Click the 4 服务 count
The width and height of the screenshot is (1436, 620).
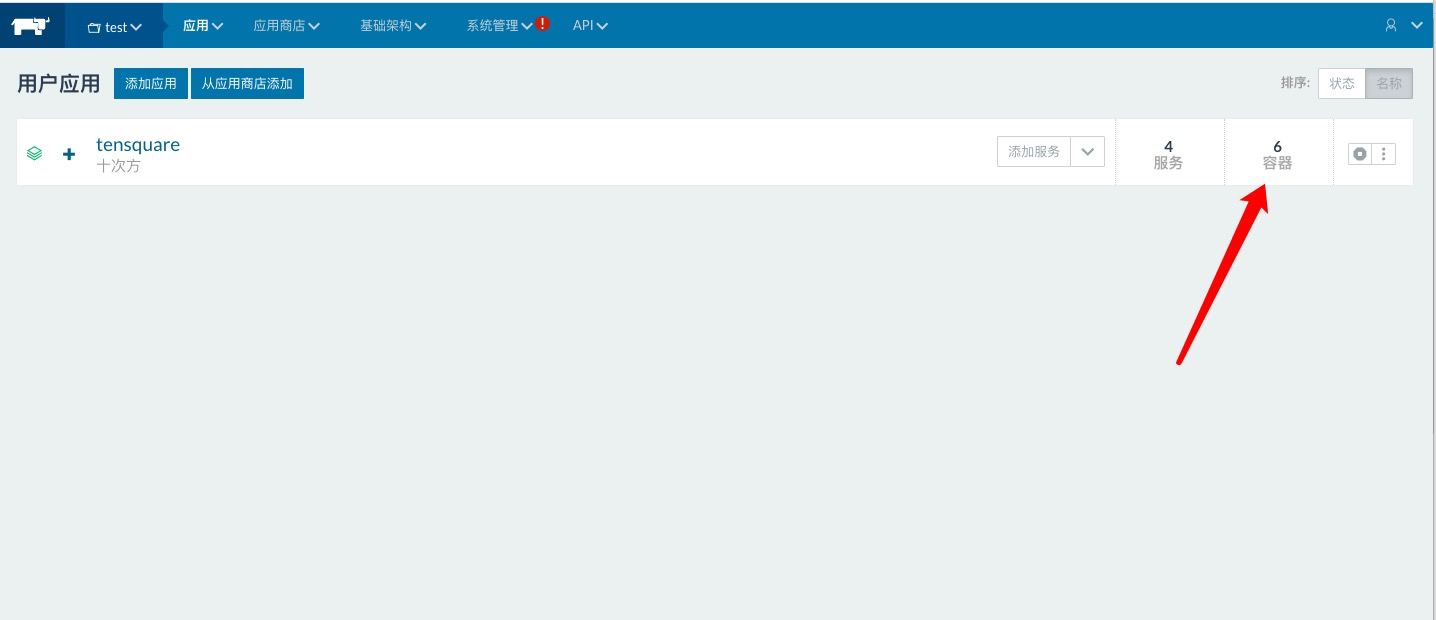[1168, 154]
